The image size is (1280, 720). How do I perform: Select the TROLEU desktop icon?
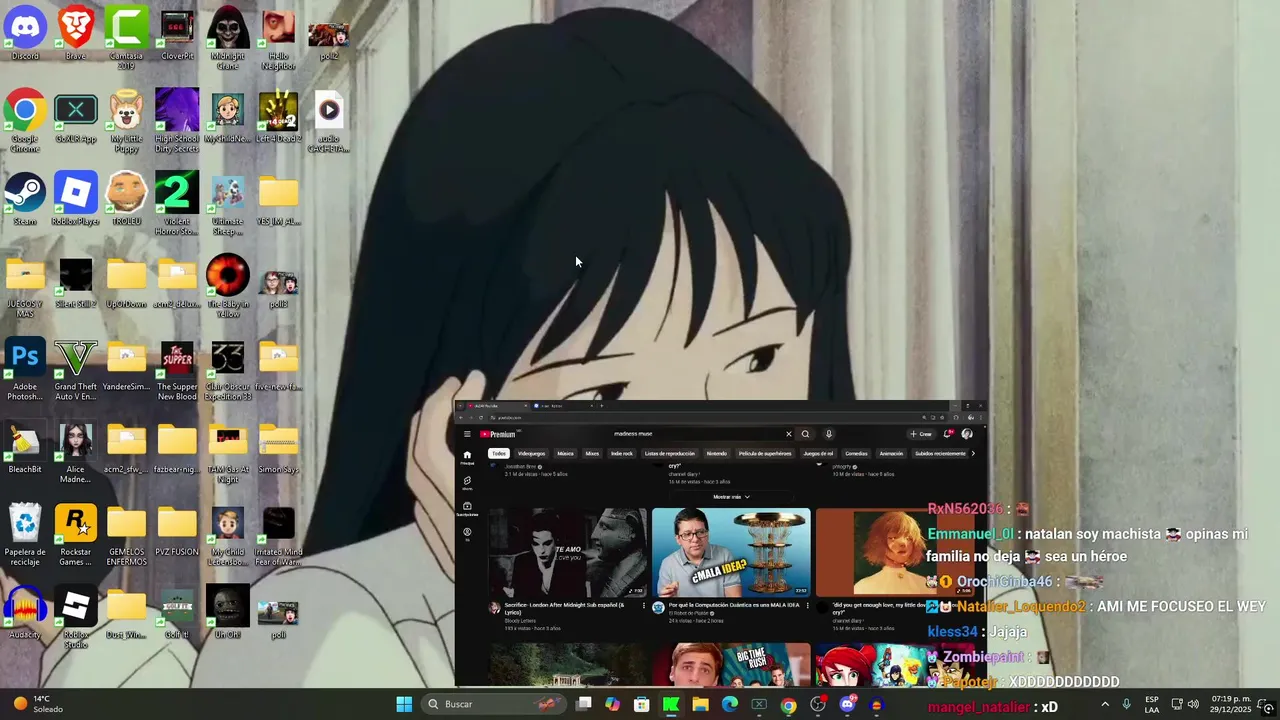126,200
